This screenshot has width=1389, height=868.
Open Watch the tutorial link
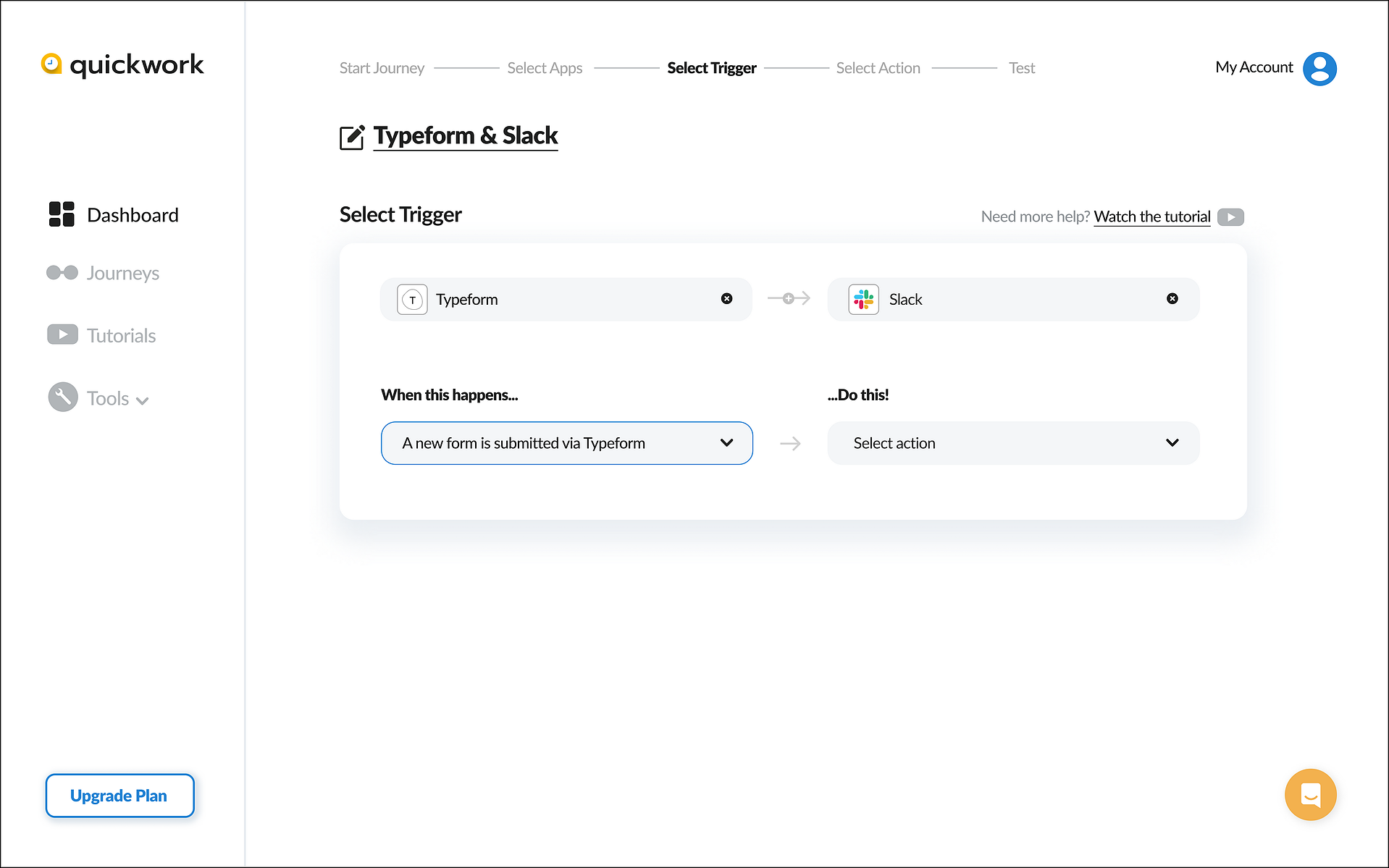click(x=1151, y=216)
